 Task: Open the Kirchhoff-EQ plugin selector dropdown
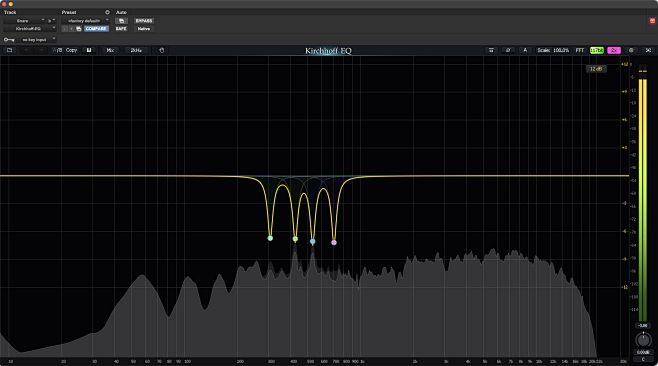[x=30, y=29]
